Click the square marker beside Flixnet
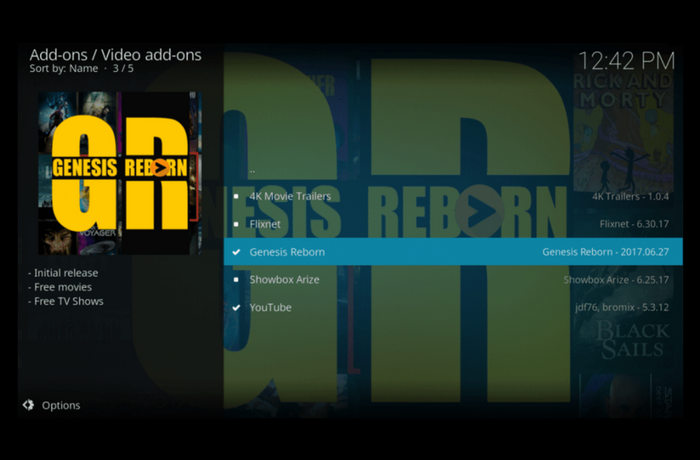Screen dimensions: 700x460 [x=236, y=224]
